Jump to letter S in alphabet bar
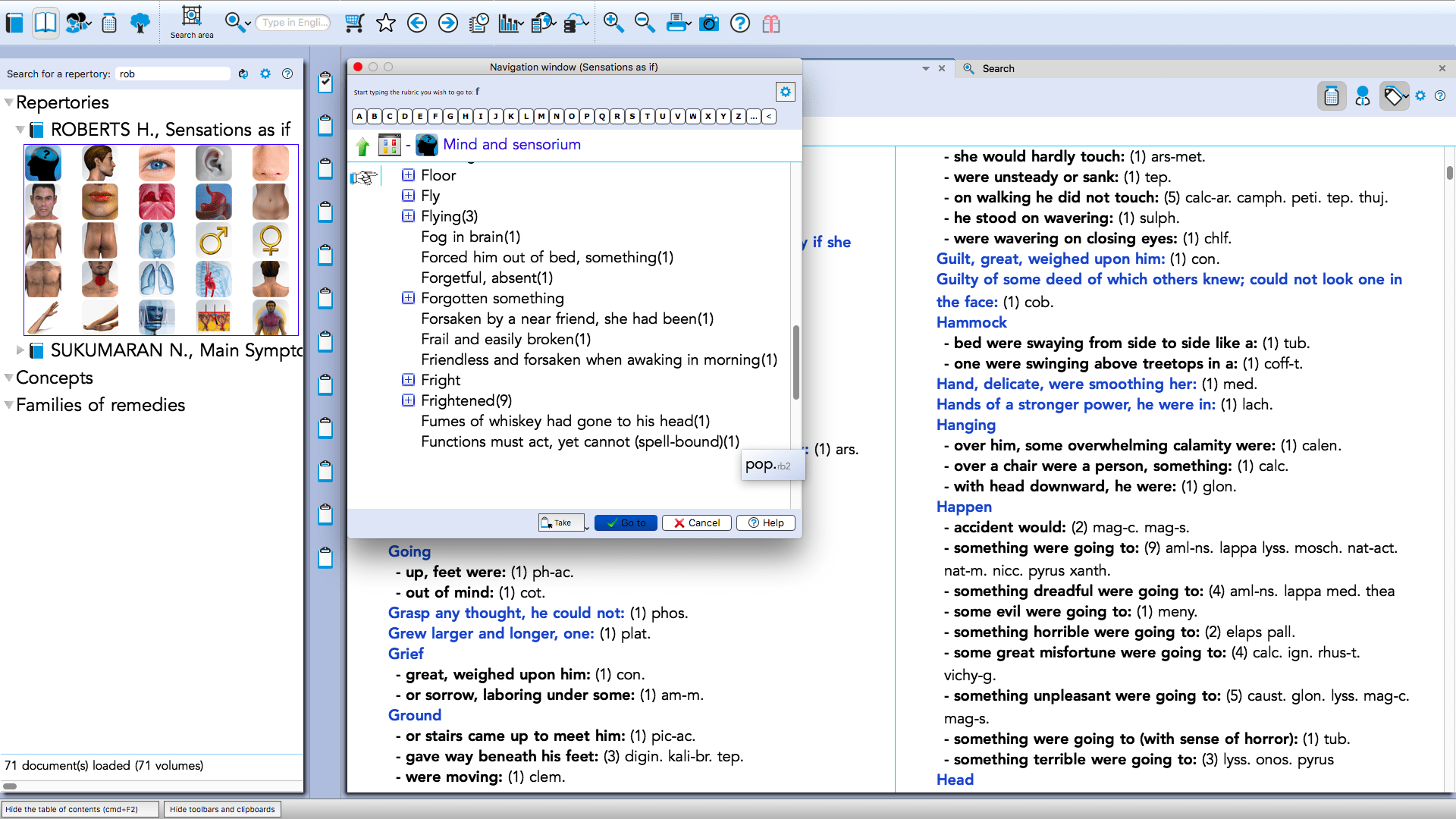Viewport: 1456px width, 819px height. [632, 116]
